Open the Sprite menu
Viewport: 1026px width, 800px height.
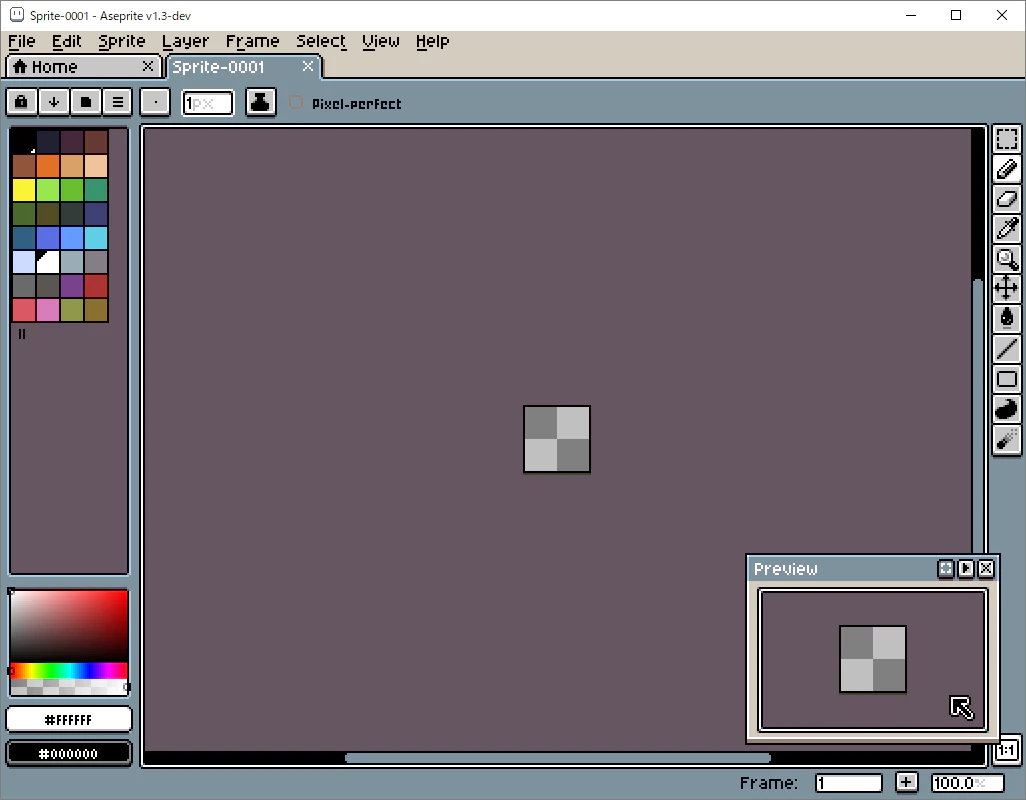(122, 41)
